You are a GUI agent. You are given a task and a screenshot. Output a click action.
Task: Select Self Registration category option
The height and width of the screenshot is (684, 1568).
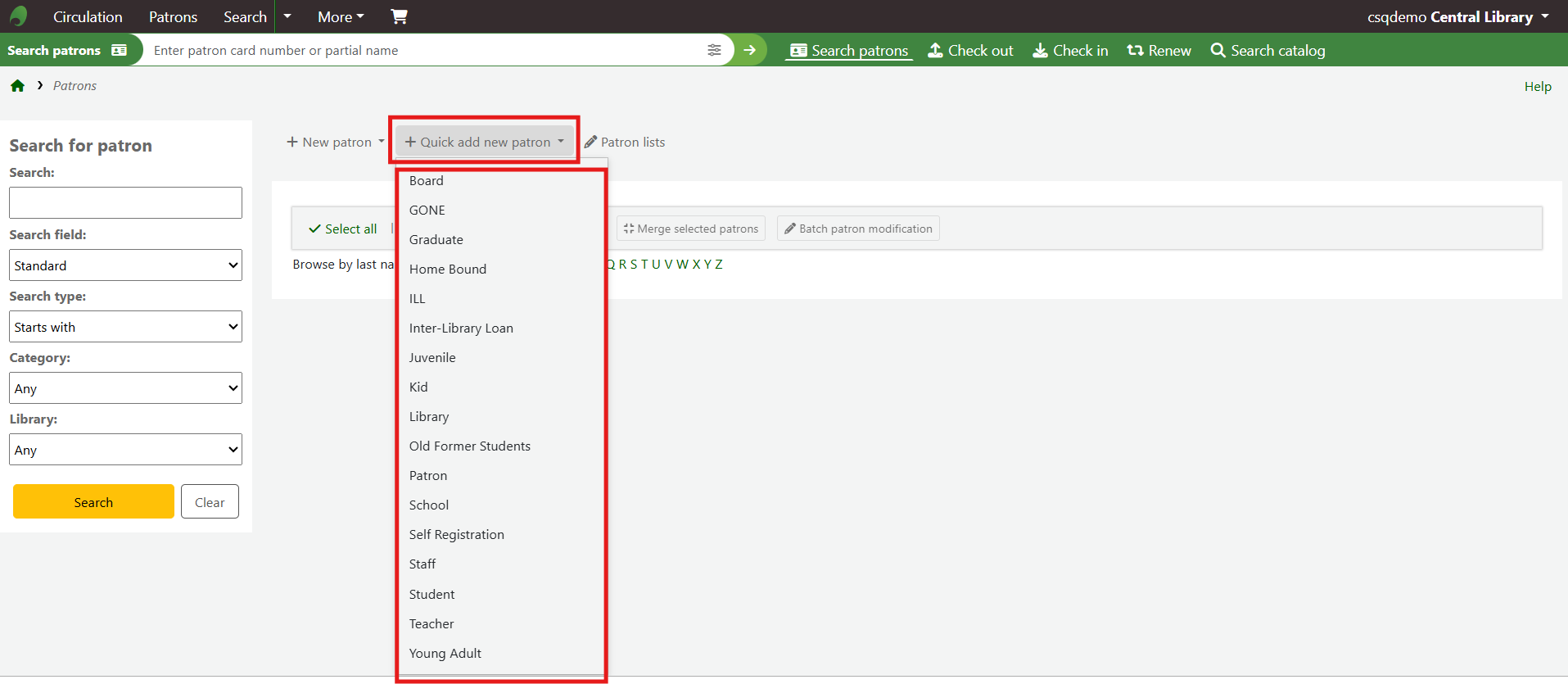(456, 535)
